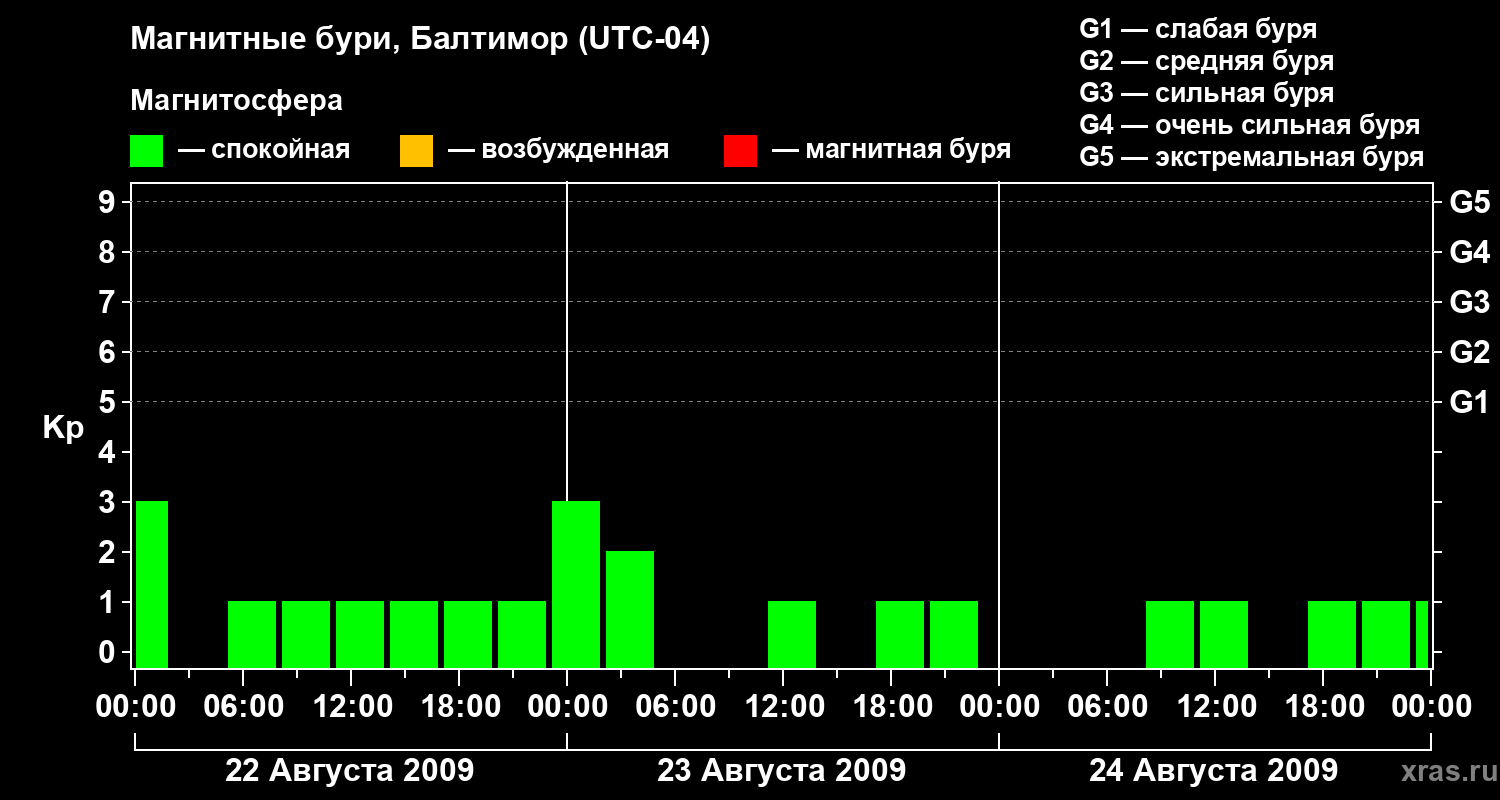Click the orange 'возбужденная' legend swatch
This screenshot has height=800, width=1500.
pyautogui.click(x=416, y=151)
